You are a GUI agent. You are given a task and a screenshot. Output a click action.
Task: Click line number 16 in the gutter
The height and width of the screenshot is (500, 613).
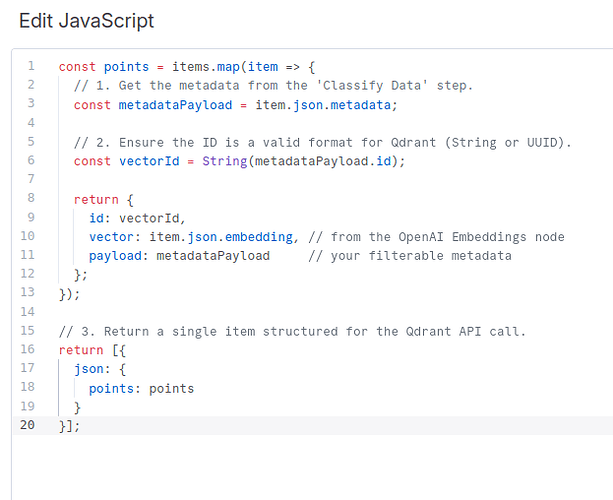28,350
